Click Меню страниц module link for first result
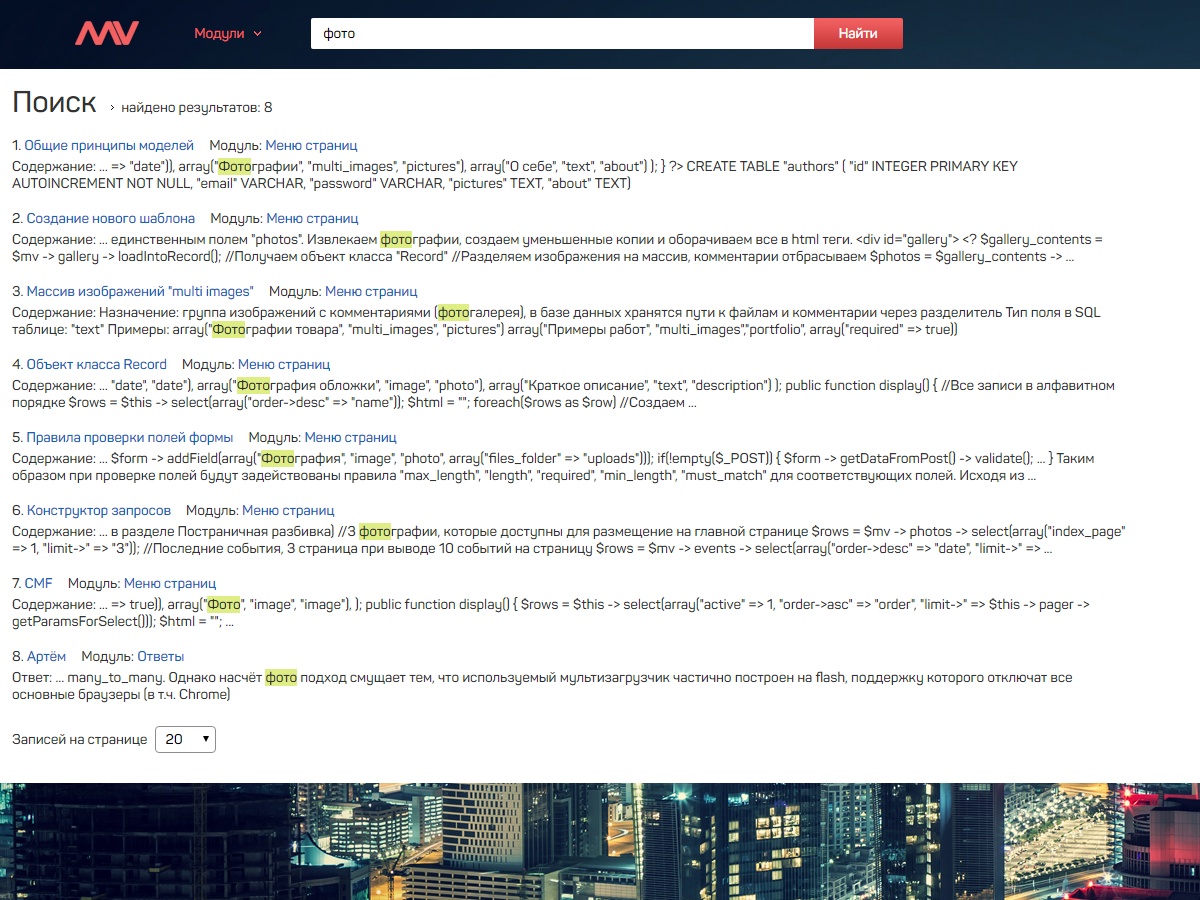1200x900 pixels. pyautogui.click(x=311, y=145)
